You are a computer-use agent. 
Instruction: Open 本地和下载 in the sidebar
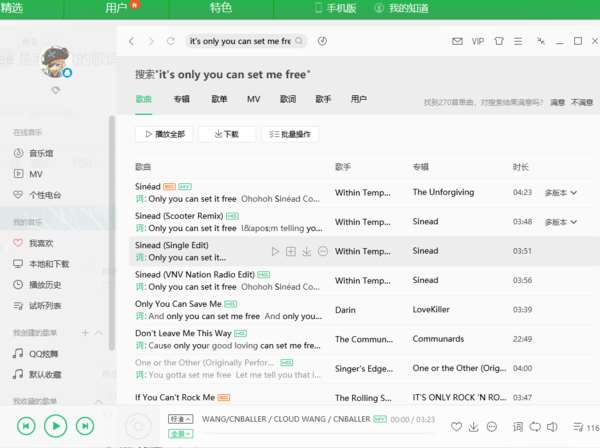41,264
